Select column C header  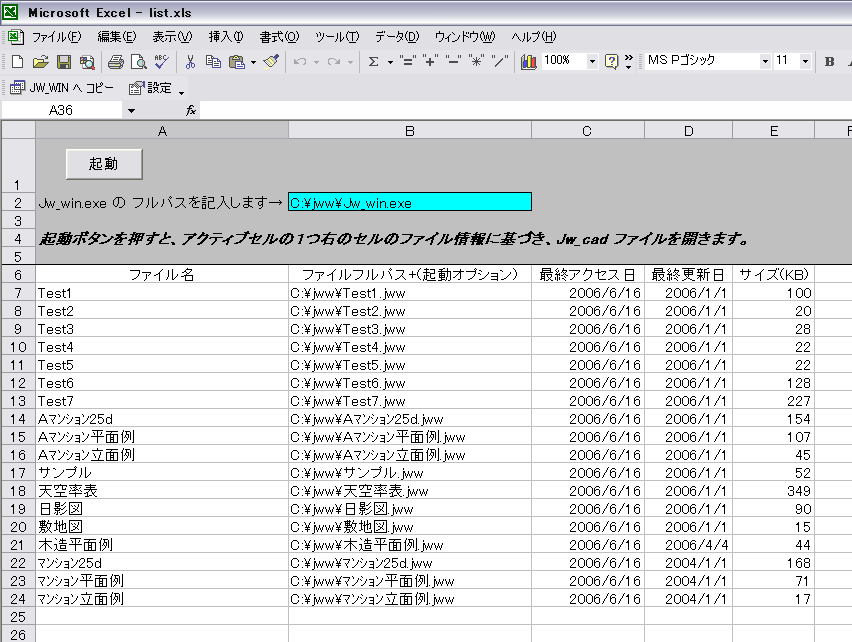tap(587, 131)
